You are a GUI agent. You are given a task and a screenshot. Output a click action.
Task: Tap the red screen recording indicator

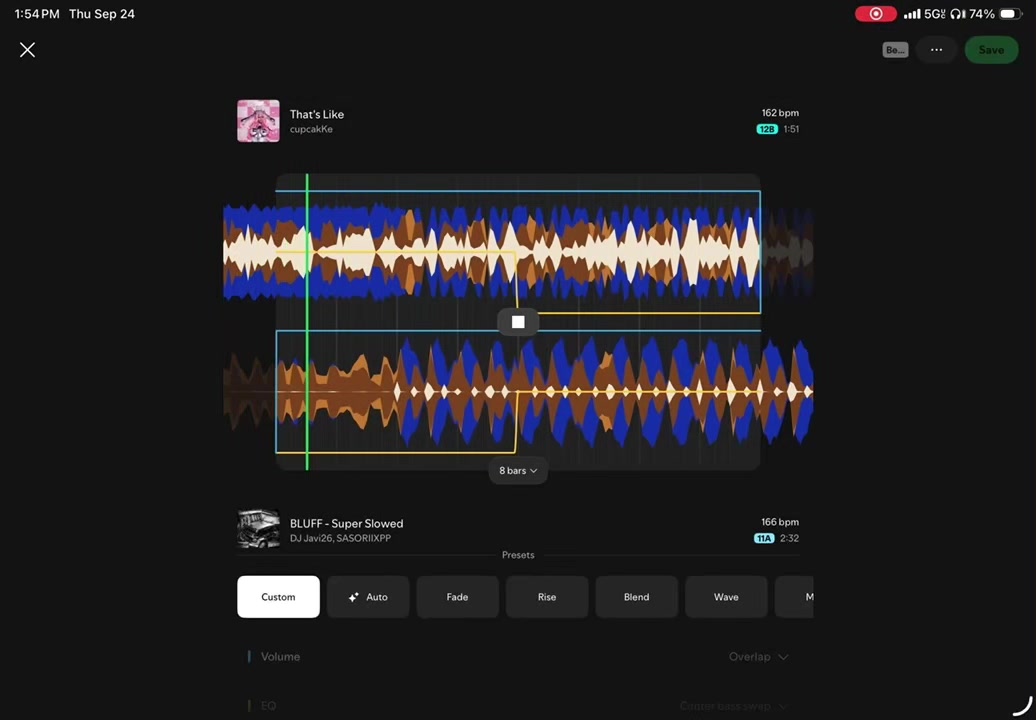[875, 14]
